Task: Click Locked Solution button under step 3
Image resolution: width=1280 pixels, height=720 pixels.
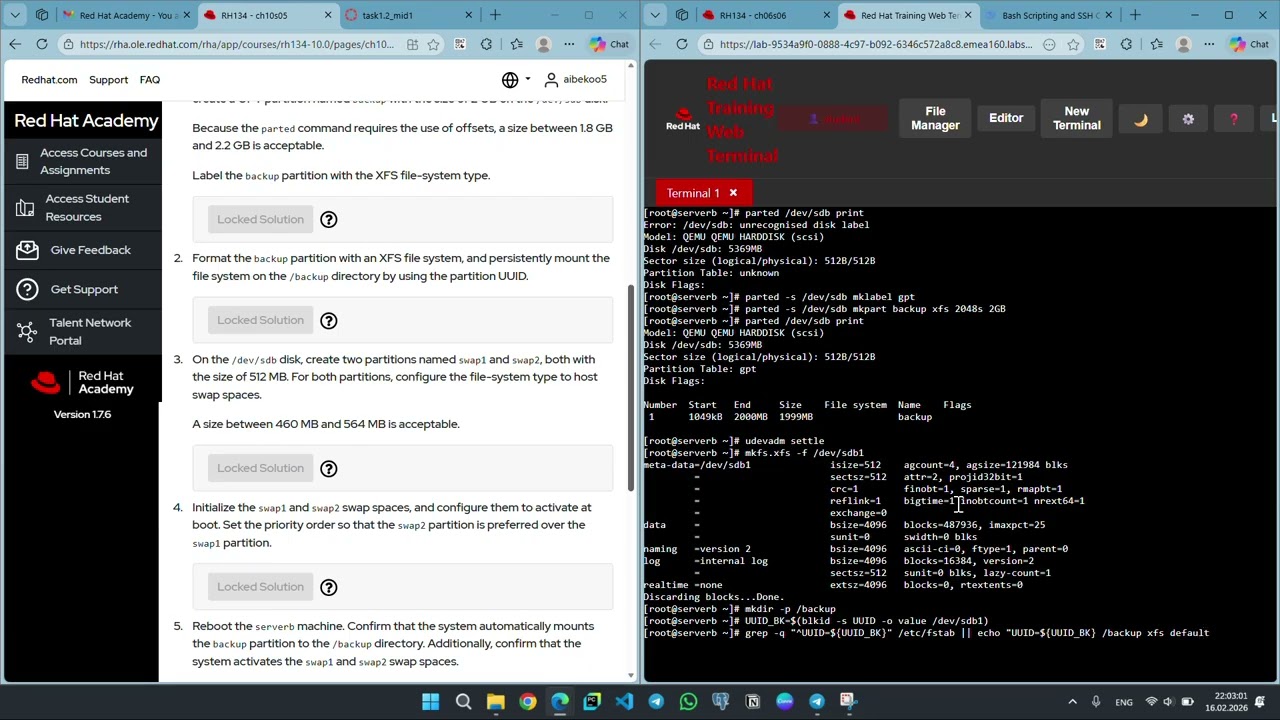Action: [260, 468]
